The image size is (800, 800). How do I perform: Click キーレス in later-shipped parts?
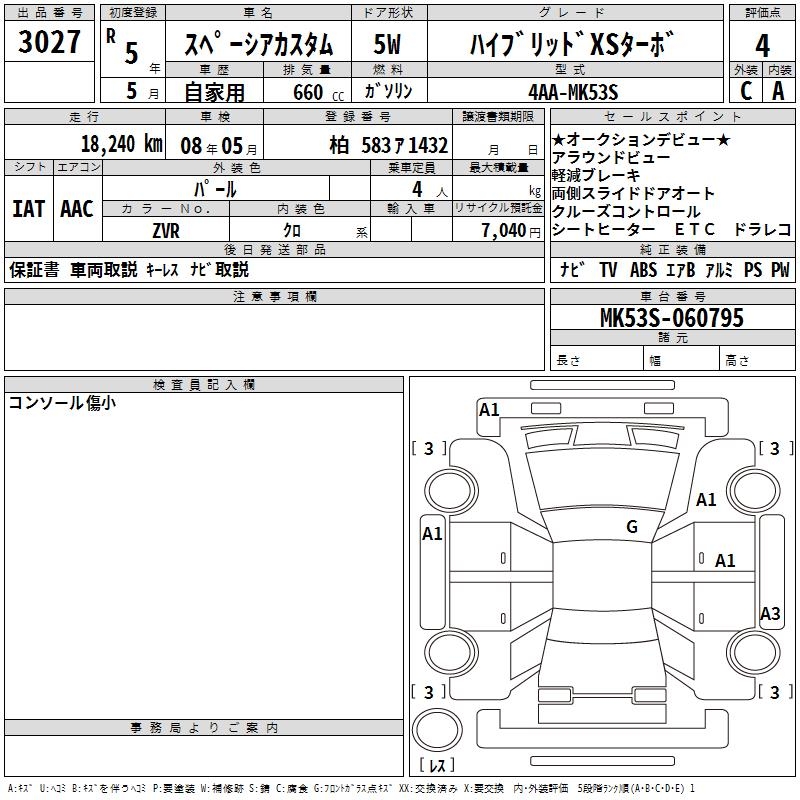tap(162, 269)
